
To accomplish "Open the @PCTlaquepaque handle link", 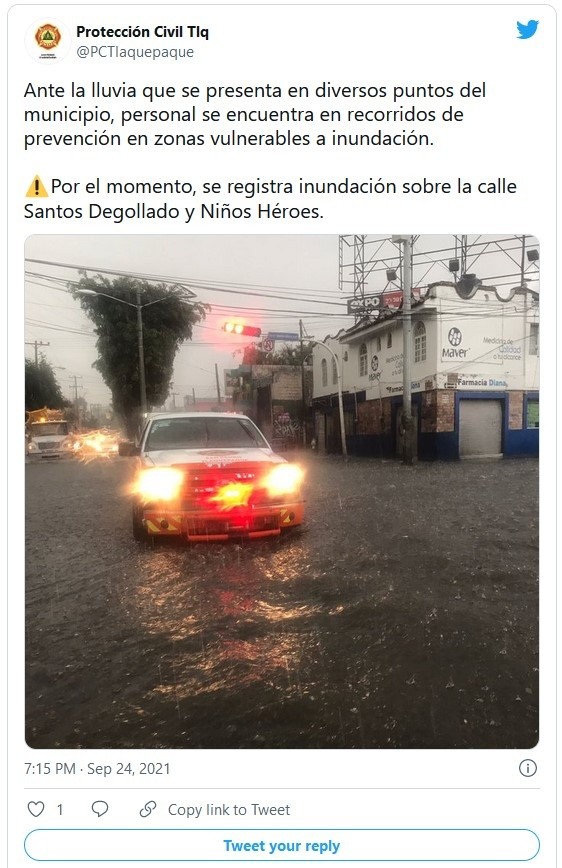I will [135, 52].
